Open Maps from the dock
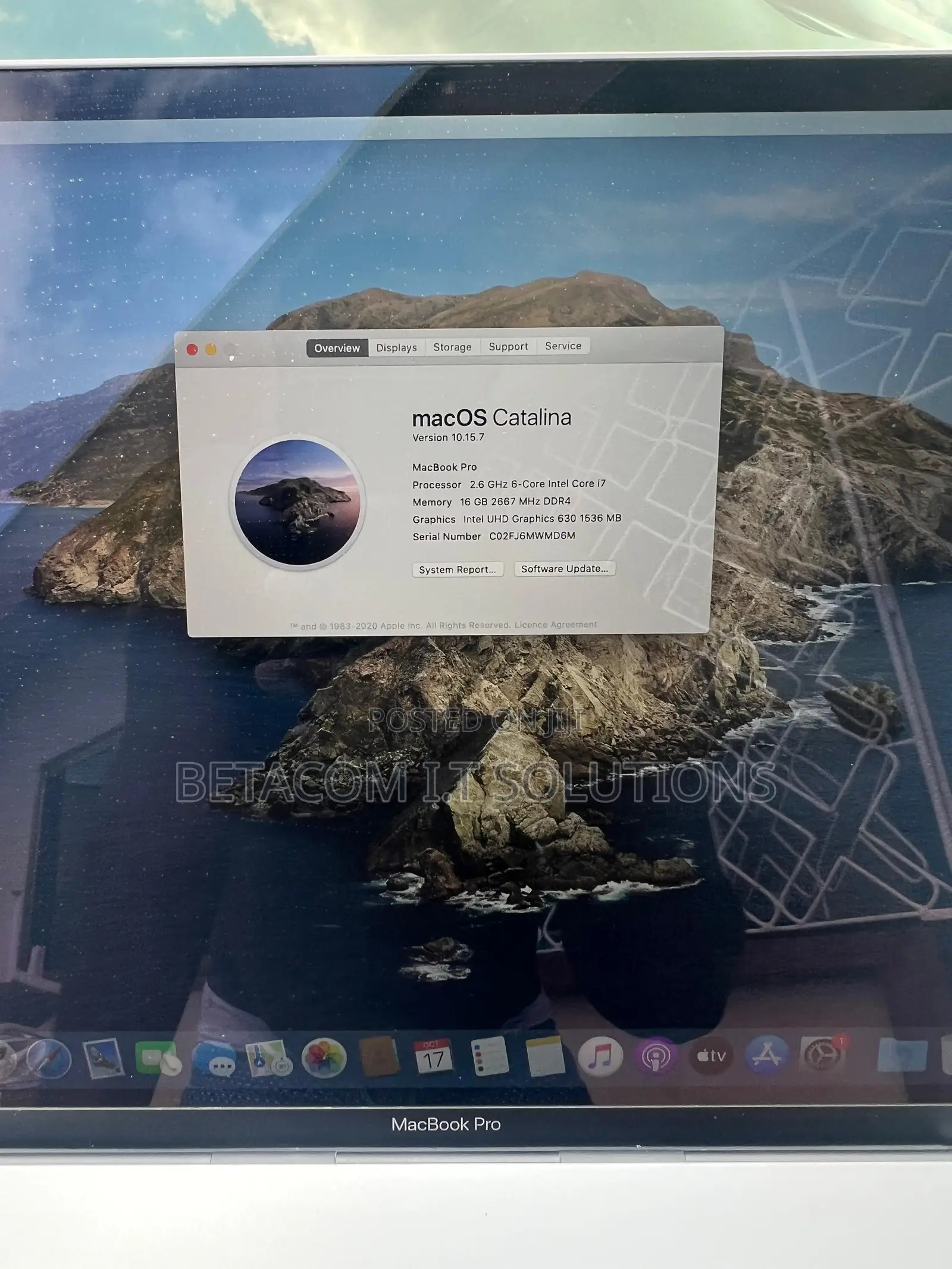This screenshot has height=1269, width=952. (269, 1058)
